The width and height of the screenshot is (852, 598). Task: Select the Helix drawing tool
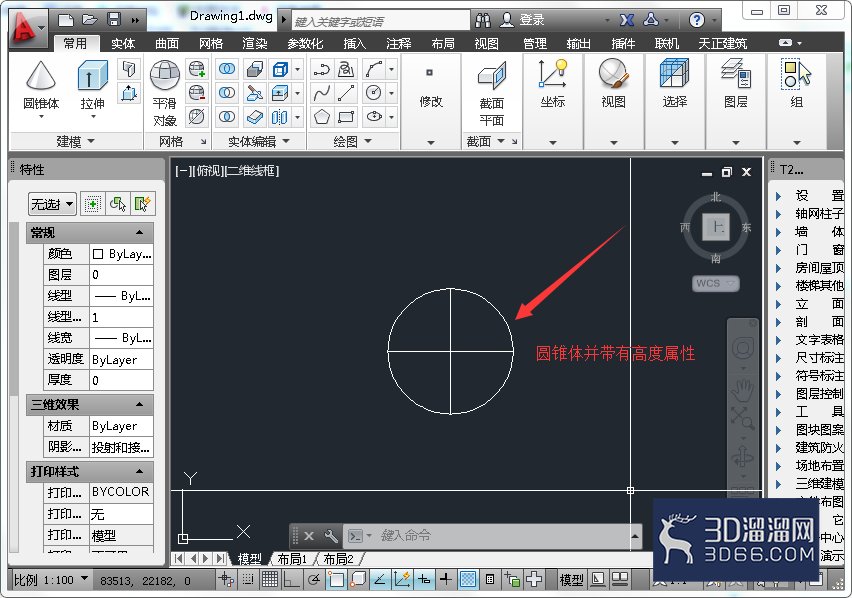[x=346, y=69]
